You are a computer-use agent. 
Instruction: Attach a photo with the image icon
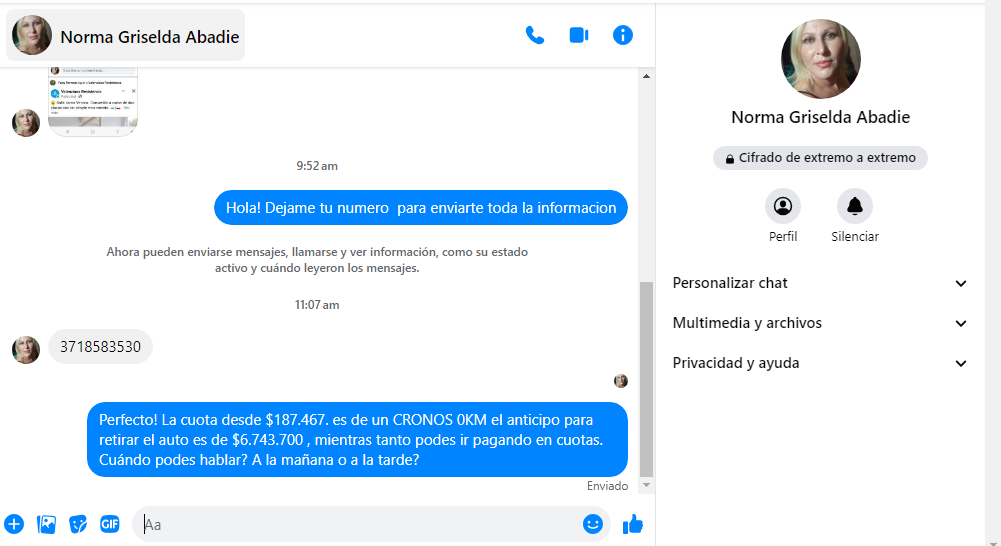tap(46, 523)
